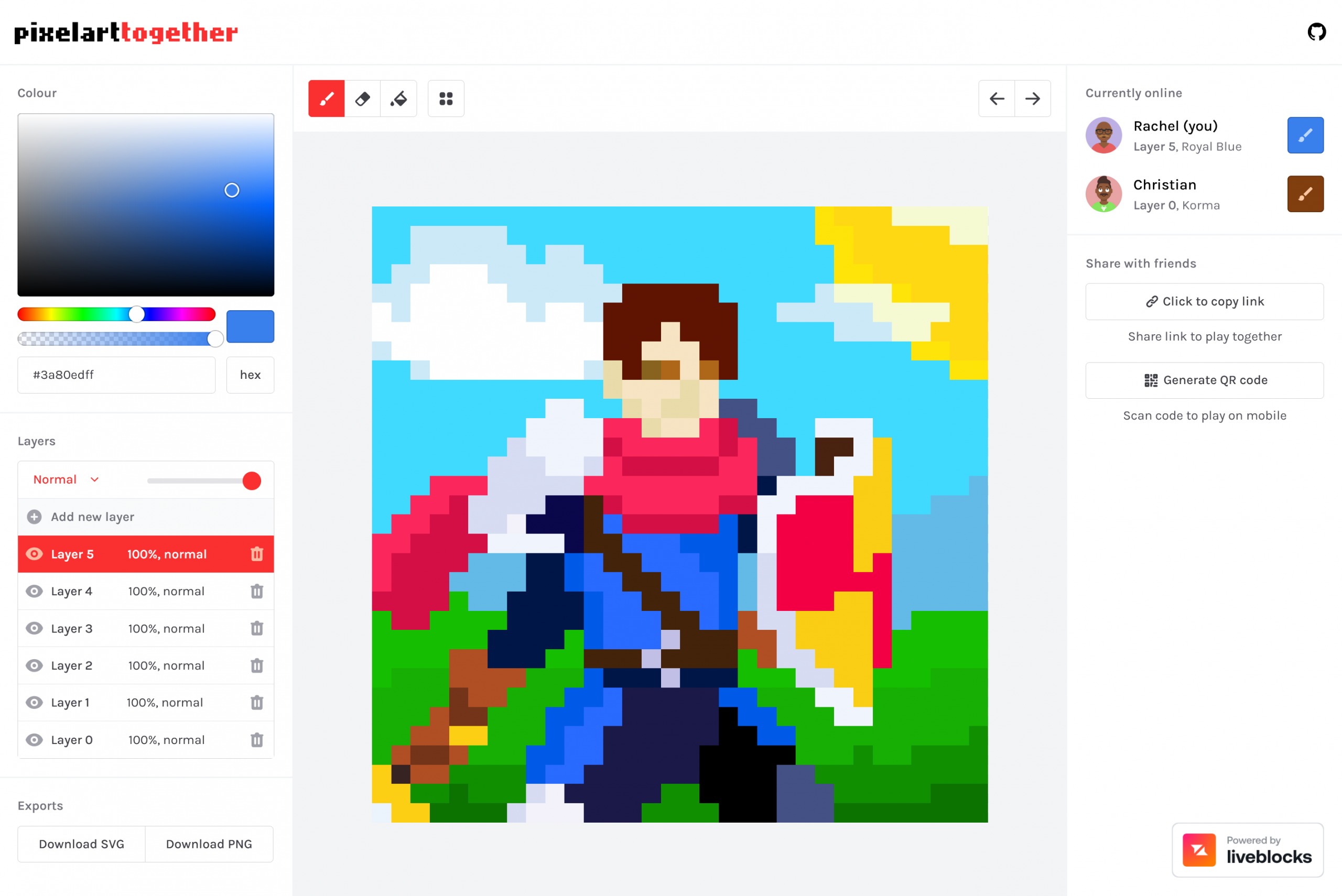Hide Layer 2 via eye icon
This screenshot has width=1342, height=896.
click(x=34, y=665)
